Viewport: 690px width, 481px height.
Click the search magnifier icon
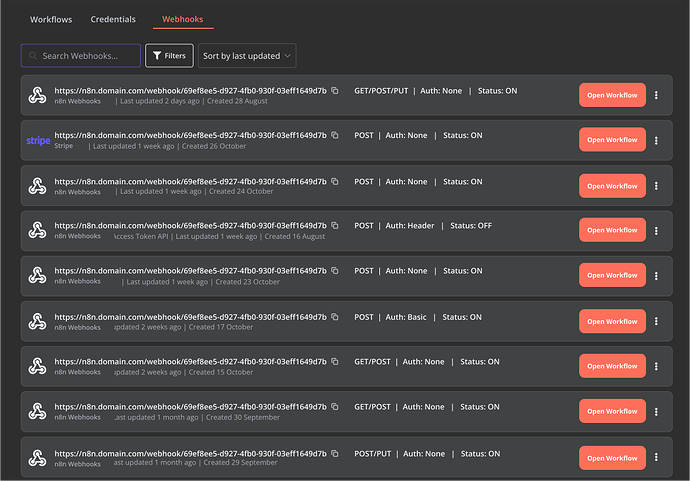(x=33, y=56)
